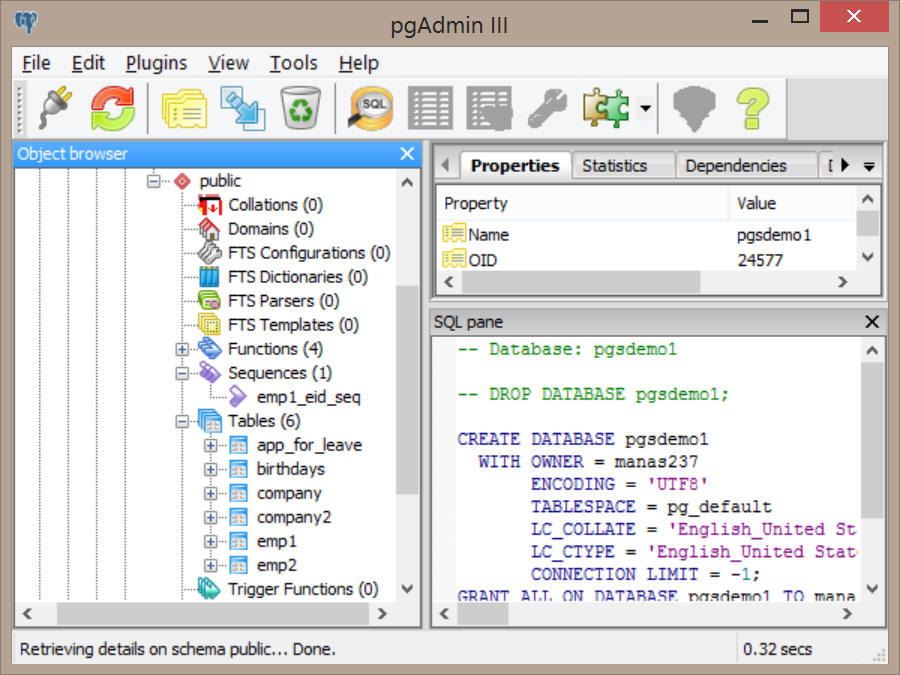Click the recycle bin drop object icon
The width and height of the screenshot is (900, 675).
tap(300, 107)
